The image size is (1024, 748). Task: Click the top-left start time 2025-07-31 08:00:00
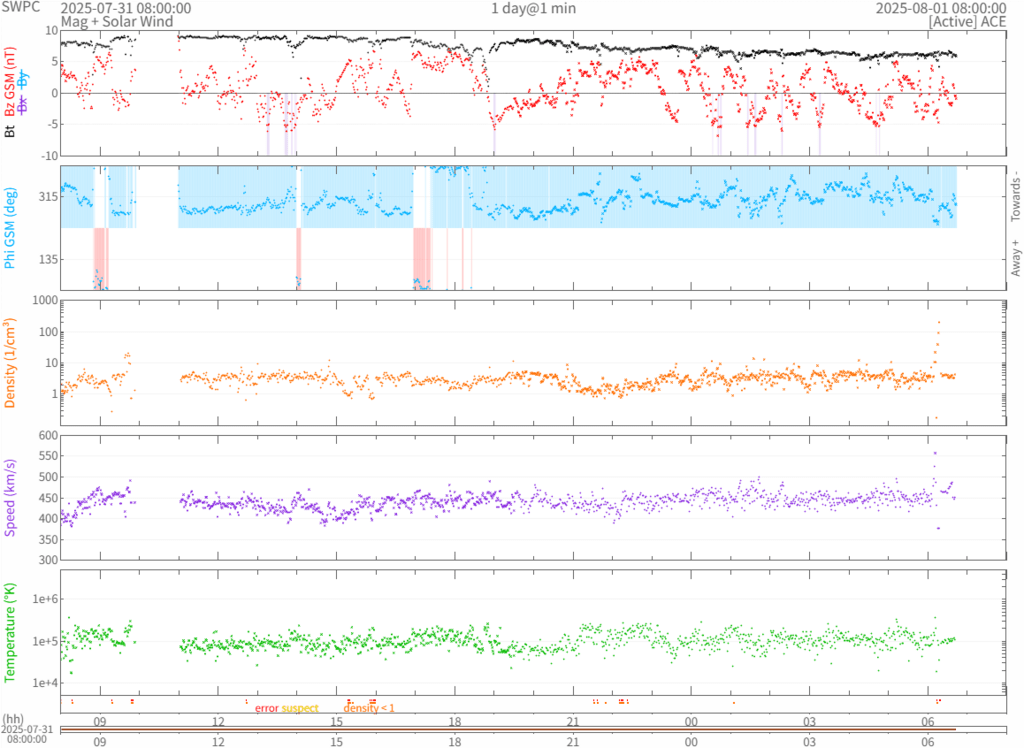click(126, 8)
